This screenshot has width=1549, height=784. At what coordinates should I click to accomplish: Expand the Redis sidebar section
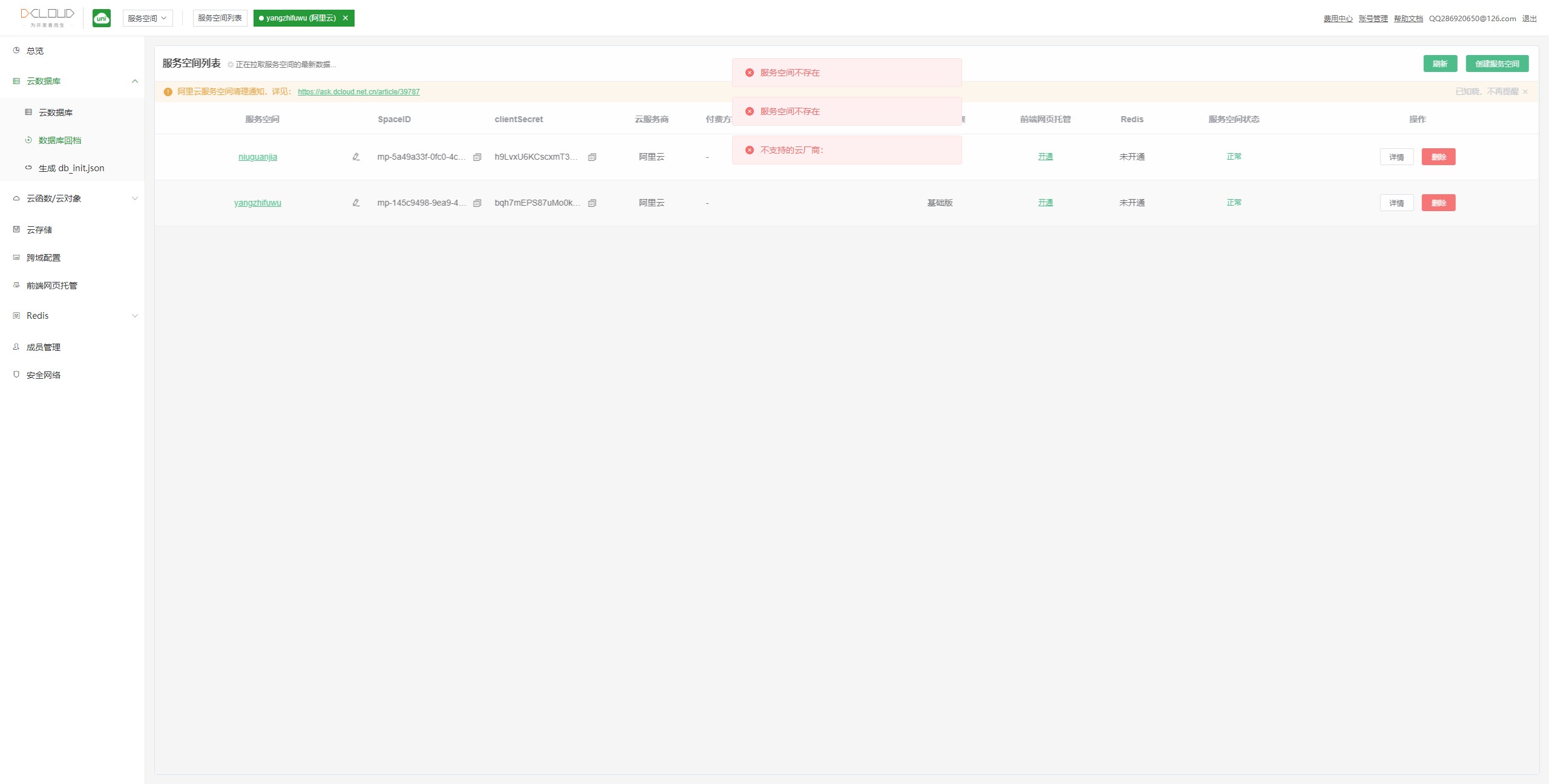coord(135,316)
